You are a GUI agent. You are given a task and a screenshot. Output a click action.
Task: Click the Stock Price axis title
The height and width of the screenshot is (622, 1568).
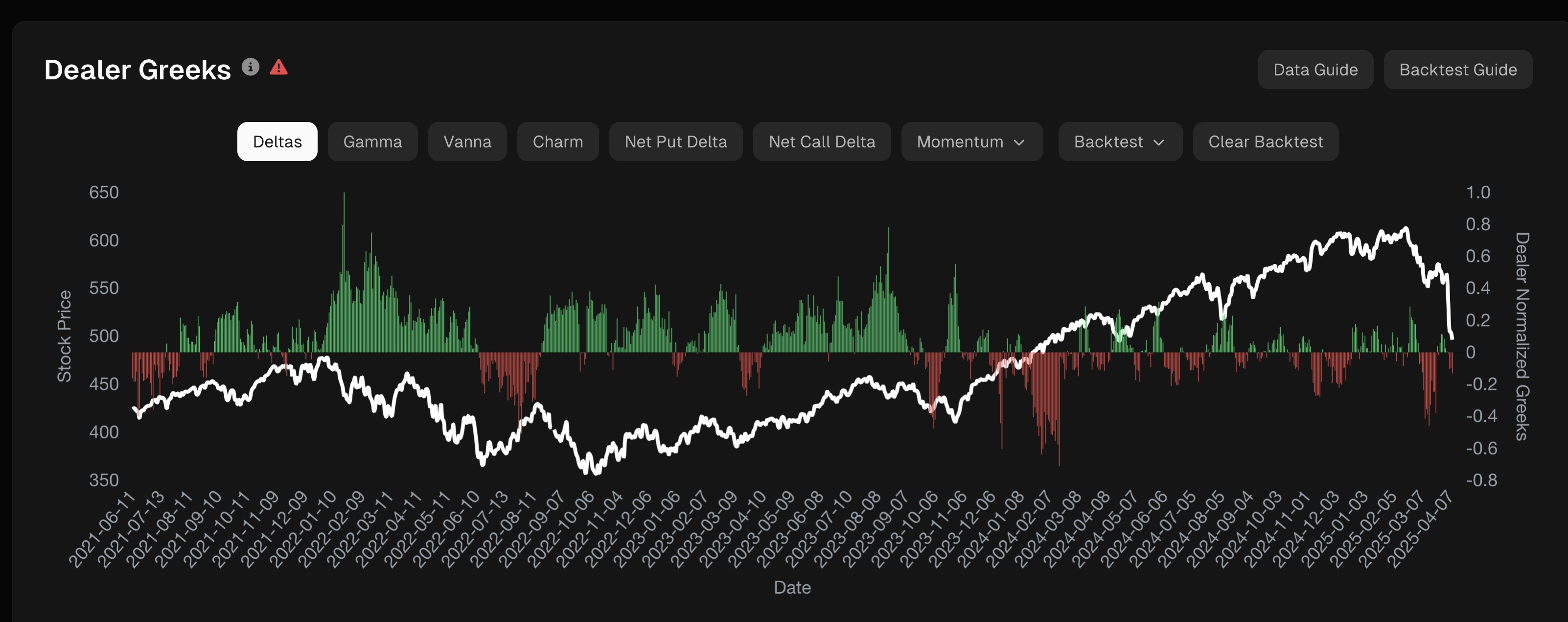click(65, 335)
